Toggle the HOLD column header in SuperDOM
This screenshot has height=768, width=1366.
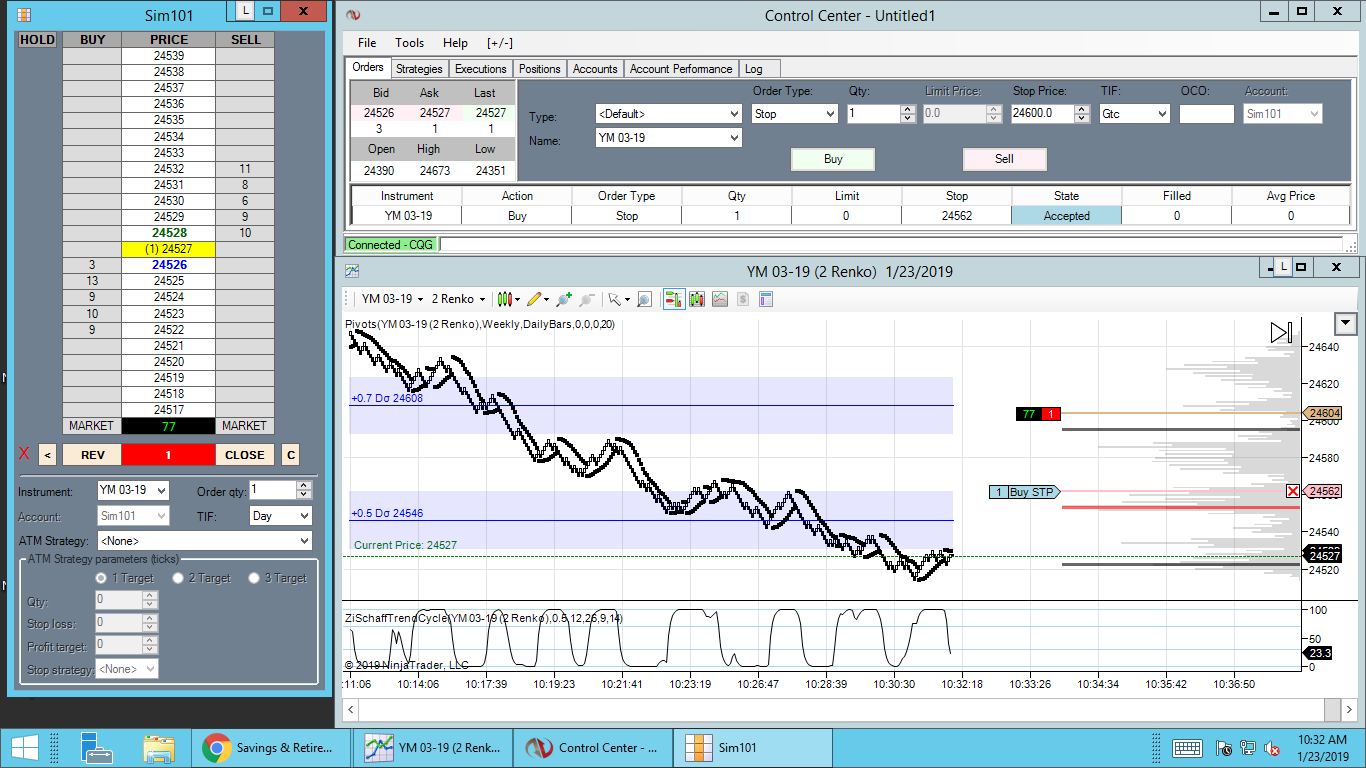(x=38, y=40)
